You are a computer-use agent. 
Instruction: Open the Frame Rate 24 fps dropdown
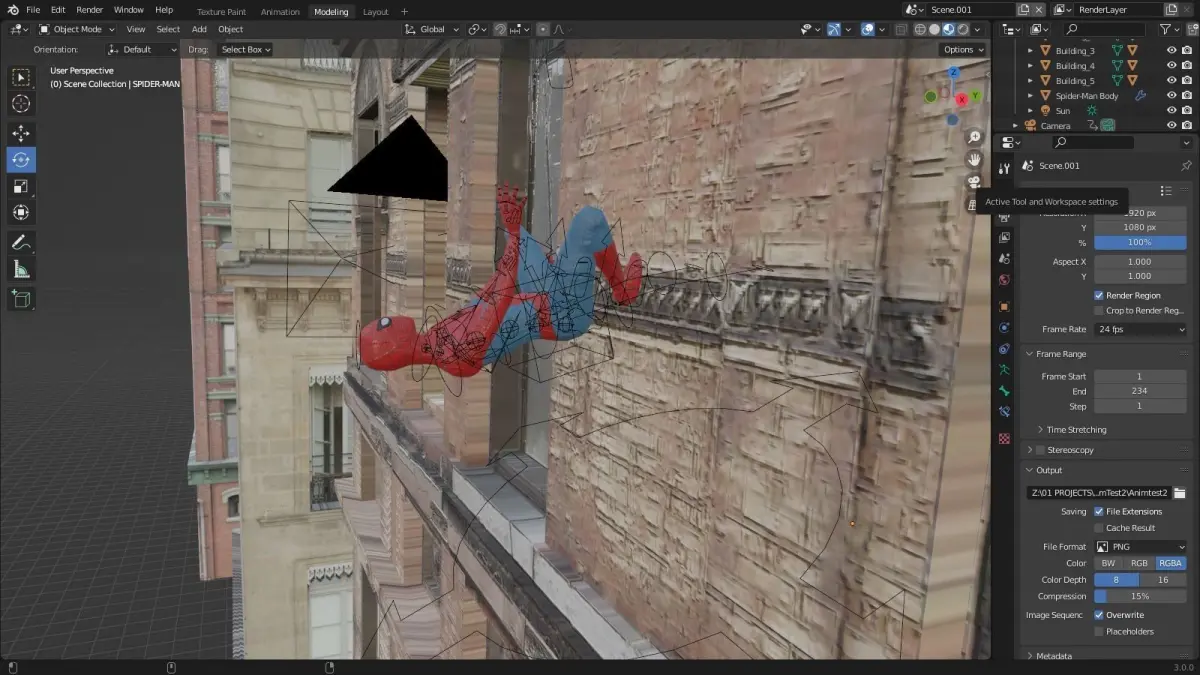click(1140, 329)
